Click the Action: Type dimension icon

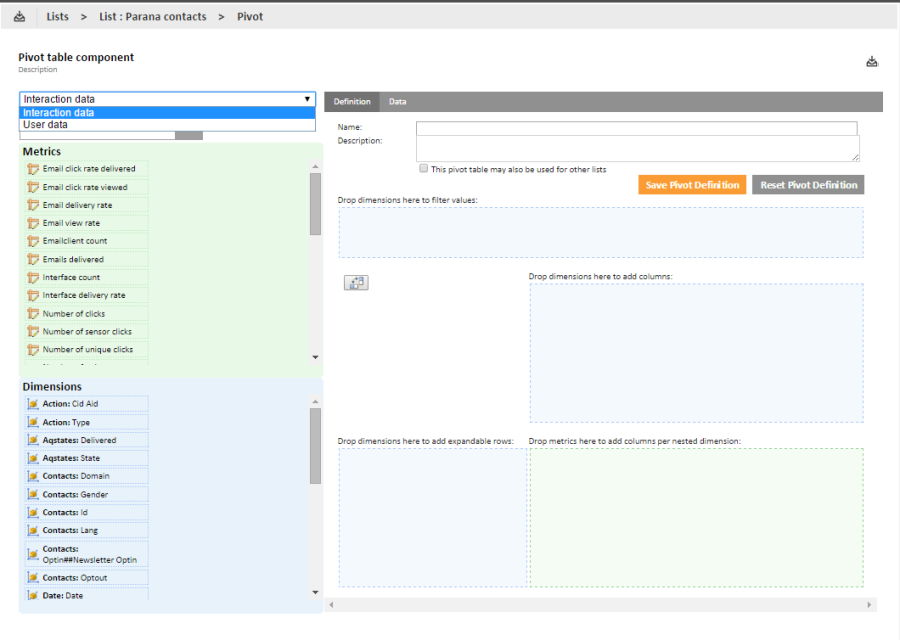point(33,422)
